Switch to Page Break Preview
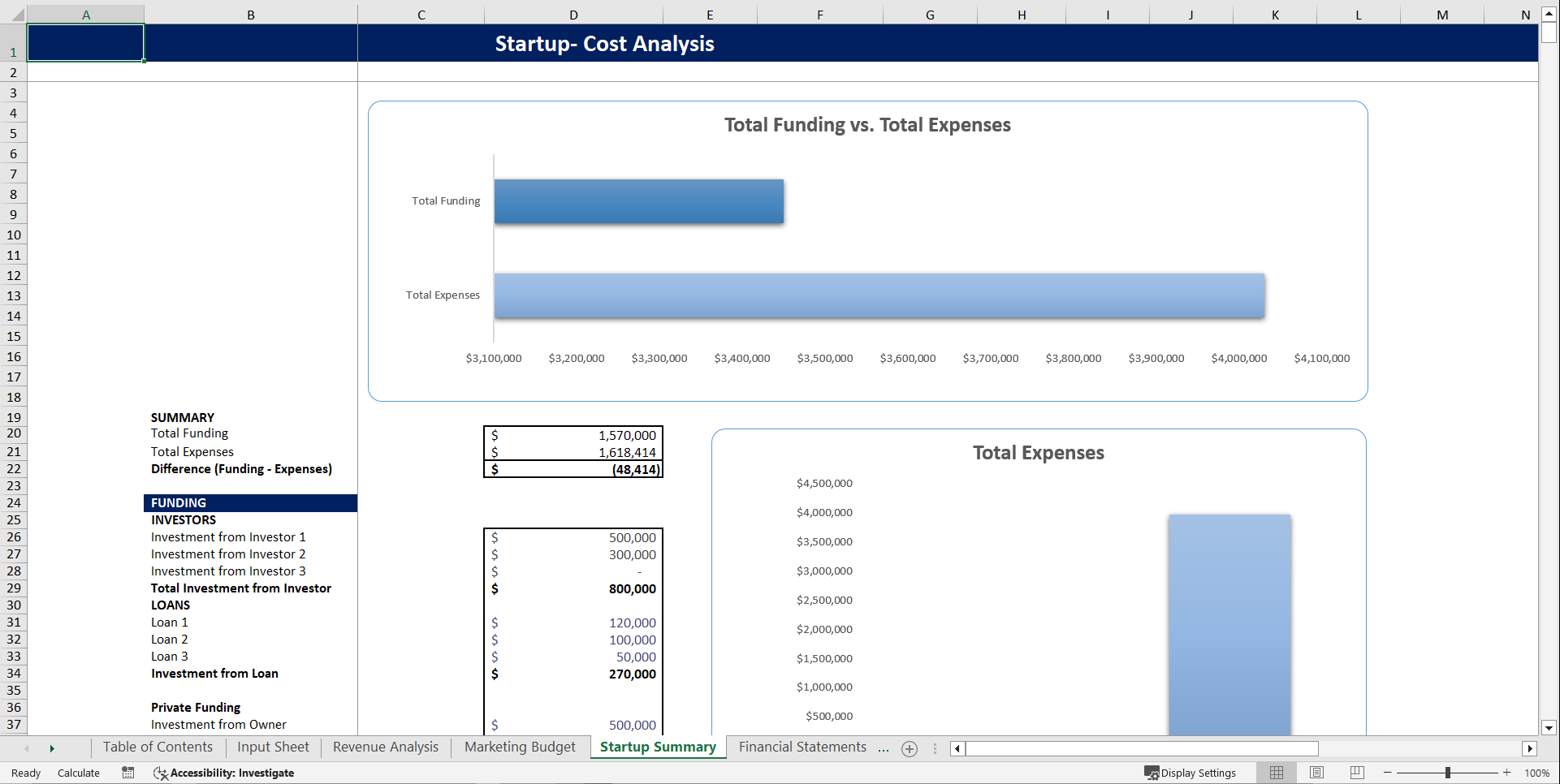The height and width of the screenshot is (784, 1560). click(x=1357, y=773)
